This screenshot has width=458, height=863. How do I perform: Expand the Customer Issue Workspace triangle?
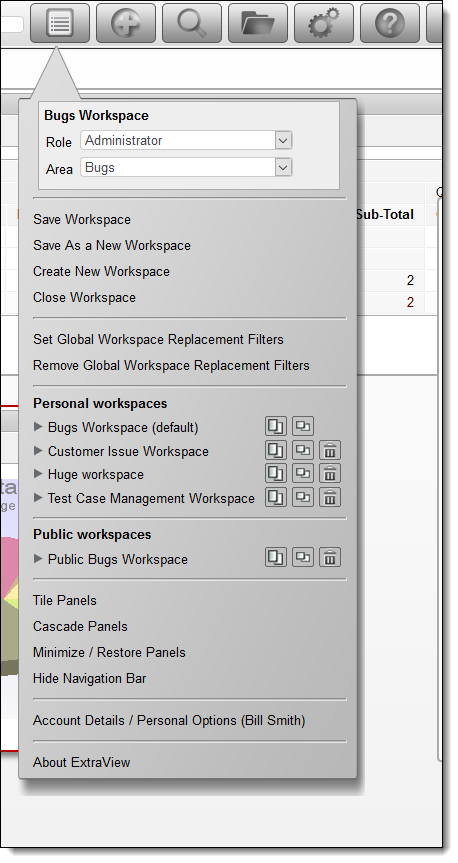[38, 450]
